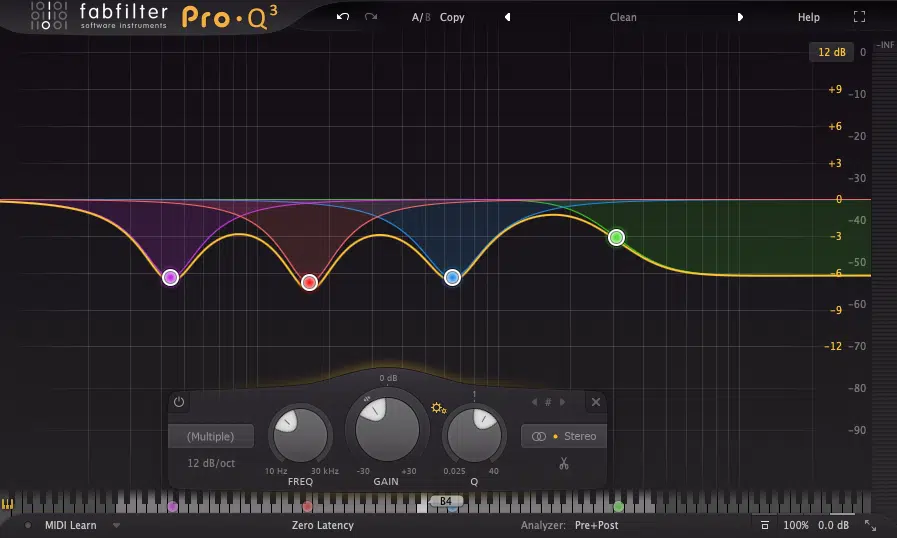This screenshot has width=897, height=538.
Task: Click the FREQ knob
Action: [x=300, y=435]
